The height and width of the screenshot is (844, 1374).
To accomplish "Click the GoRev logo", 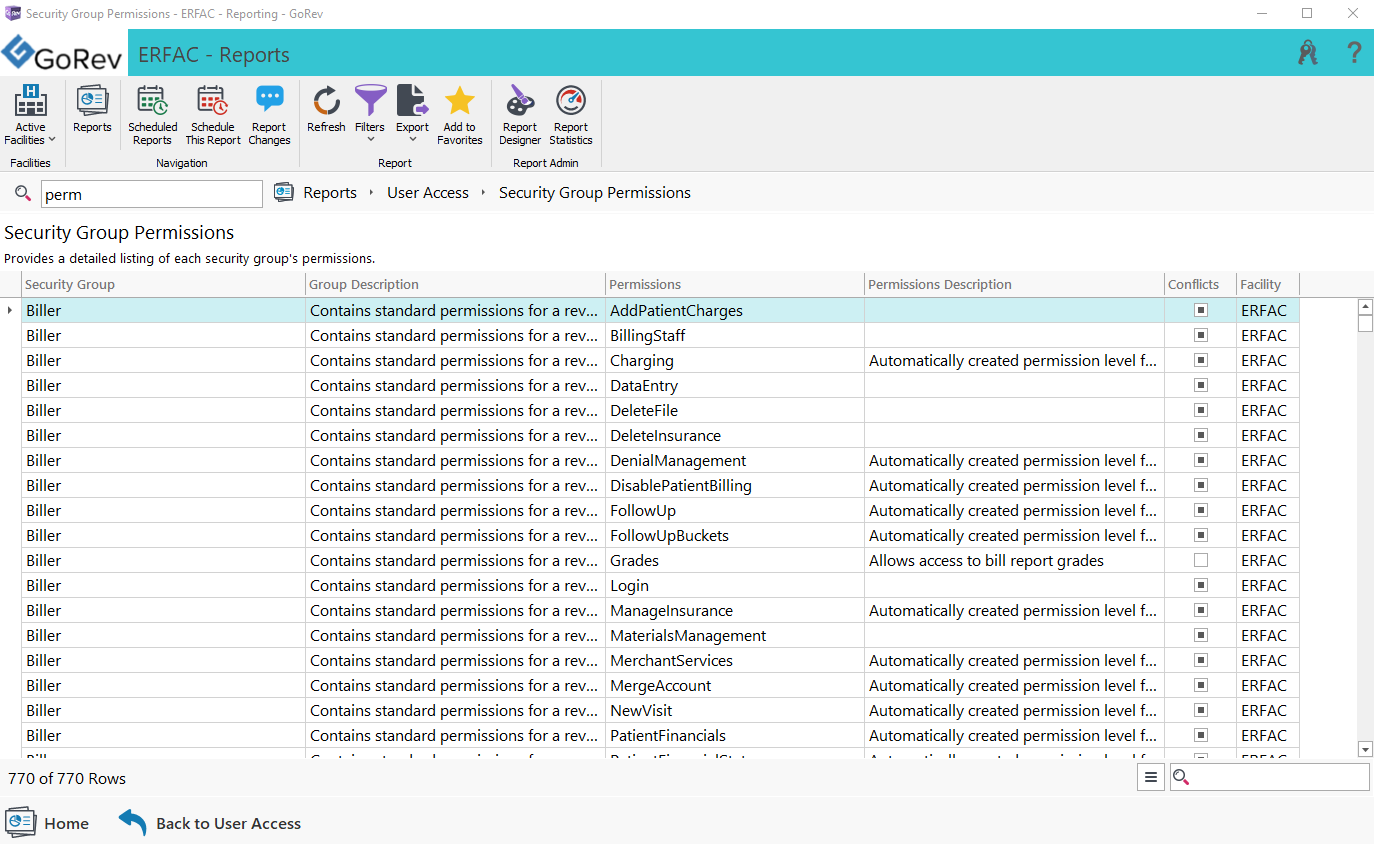I will (x=62, y=53).
